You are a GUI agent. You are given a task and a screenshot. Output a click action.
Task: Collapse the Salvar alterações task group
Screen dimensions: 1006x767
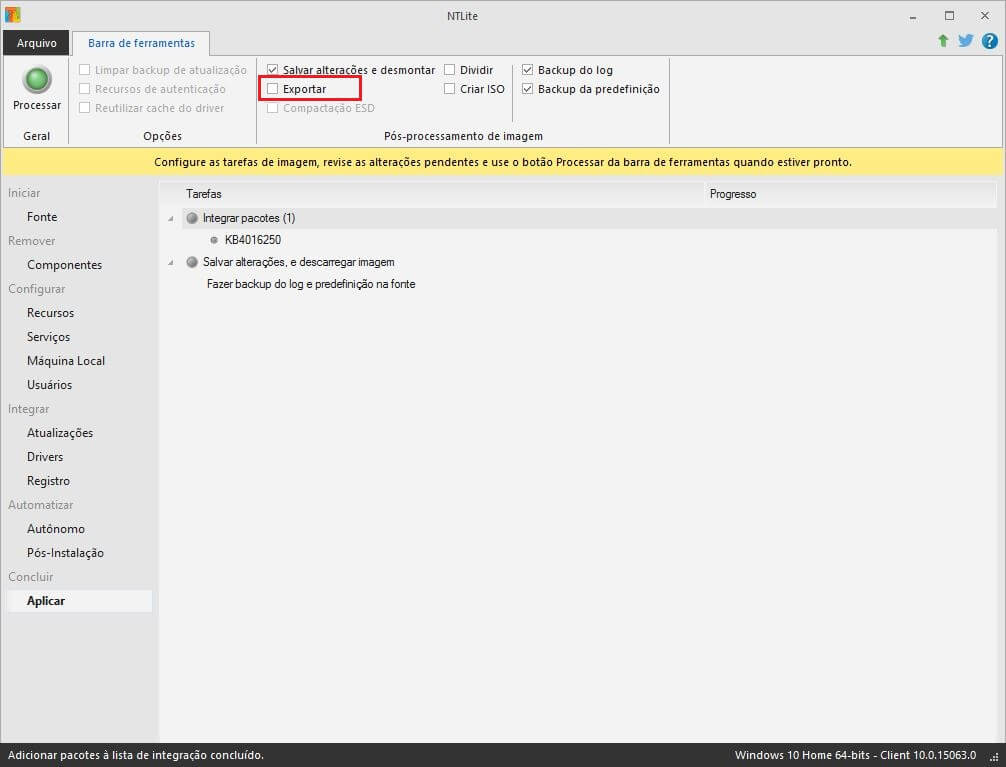(171, 263)
